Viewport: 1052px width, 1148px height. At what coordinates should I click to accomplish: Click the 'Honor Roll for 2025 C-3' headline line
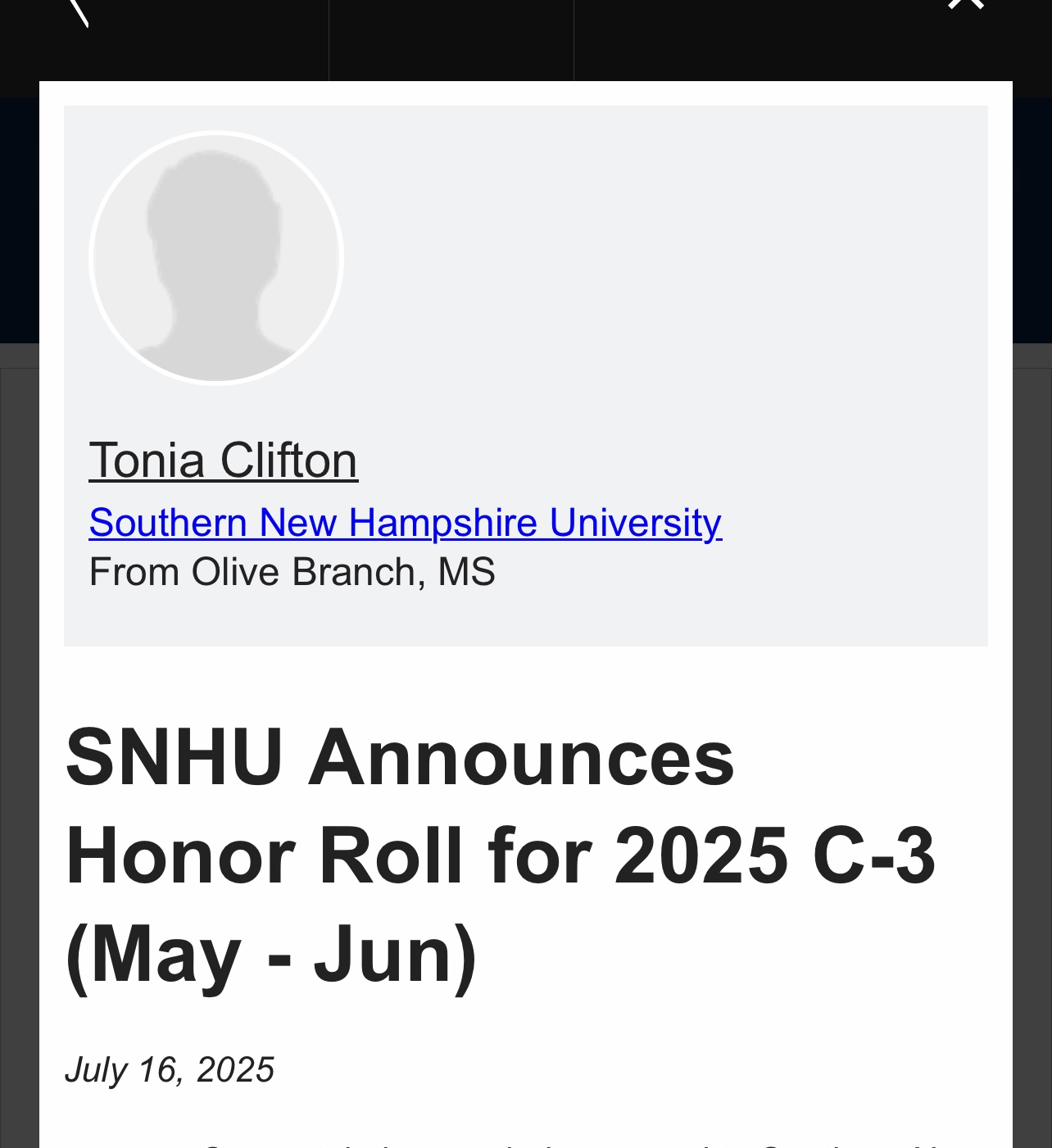click(x=500, y=856)
